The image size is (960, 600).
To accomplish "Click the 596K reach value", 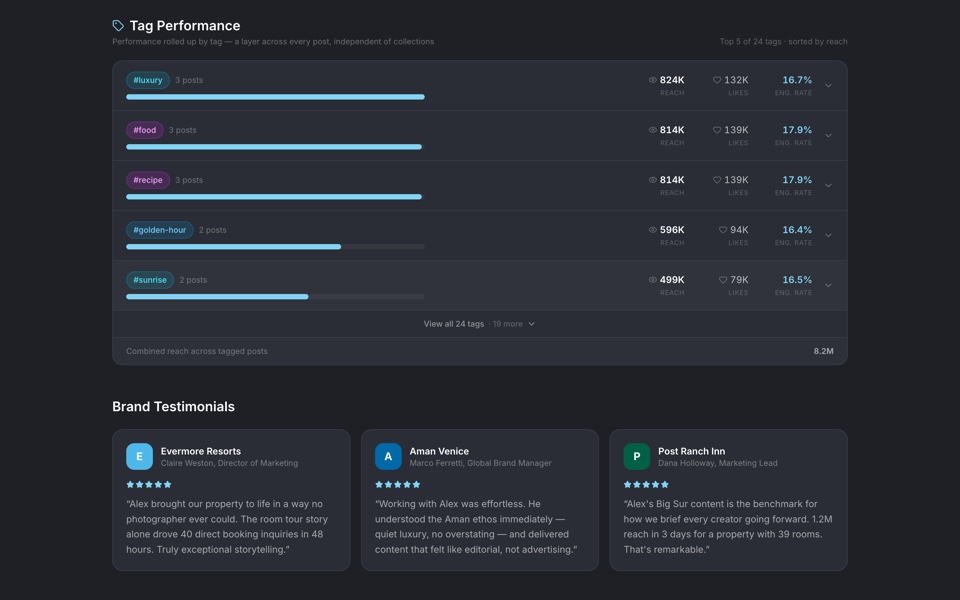I will [x=672, y=230].
